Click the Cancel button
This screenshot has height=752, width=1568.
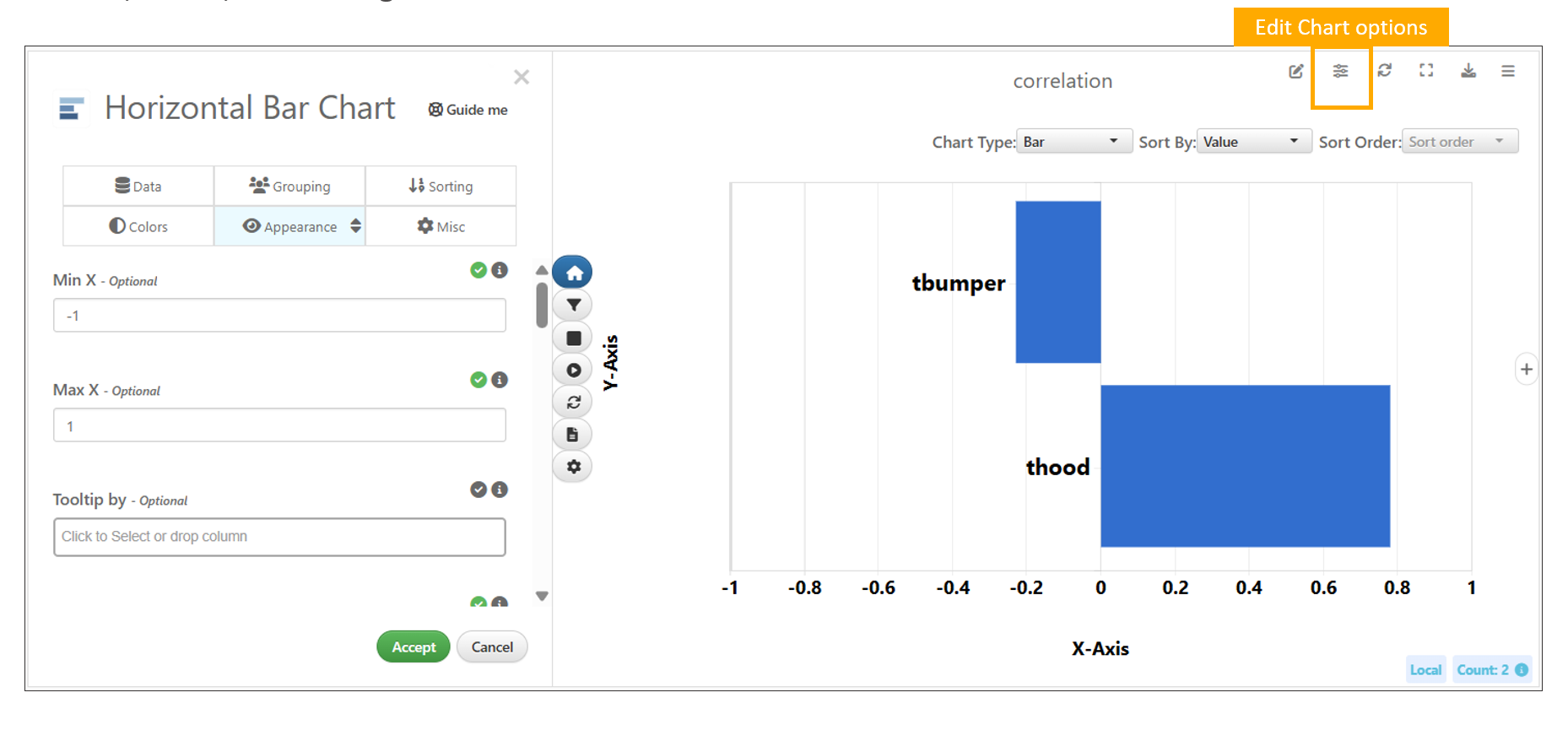click(492, 647)
